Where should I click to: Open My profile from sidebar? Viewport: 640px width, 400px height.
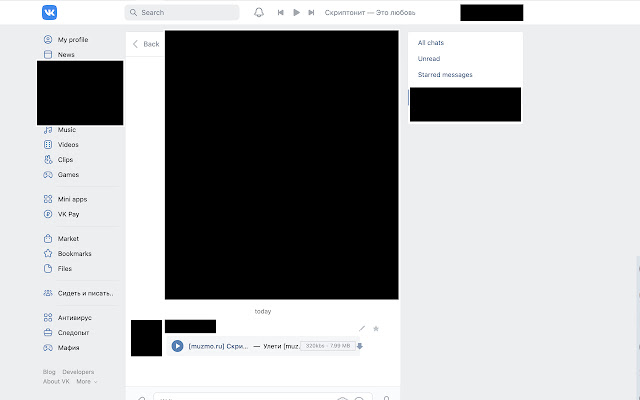[66, 40]
